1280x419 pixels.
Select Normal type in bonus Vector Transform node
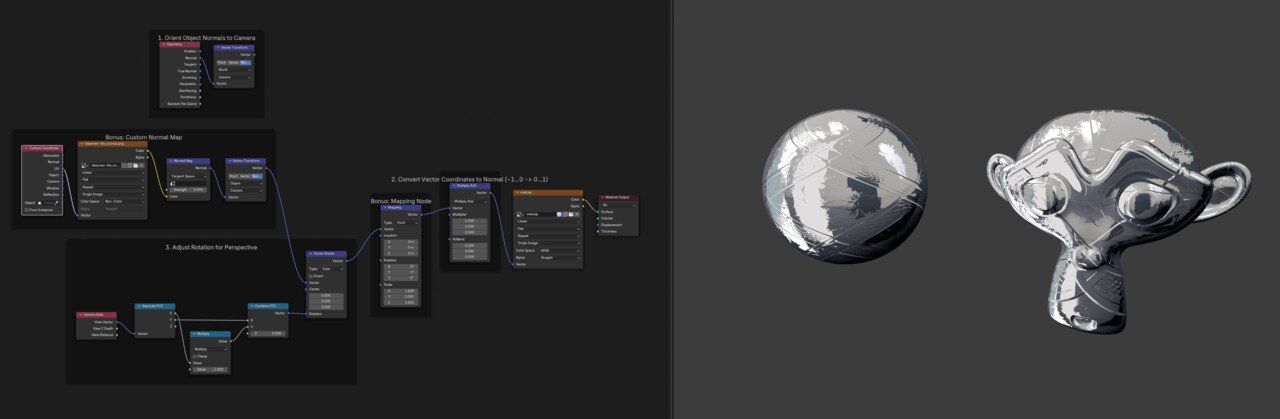pyautogui.click(x=257, y=176)
